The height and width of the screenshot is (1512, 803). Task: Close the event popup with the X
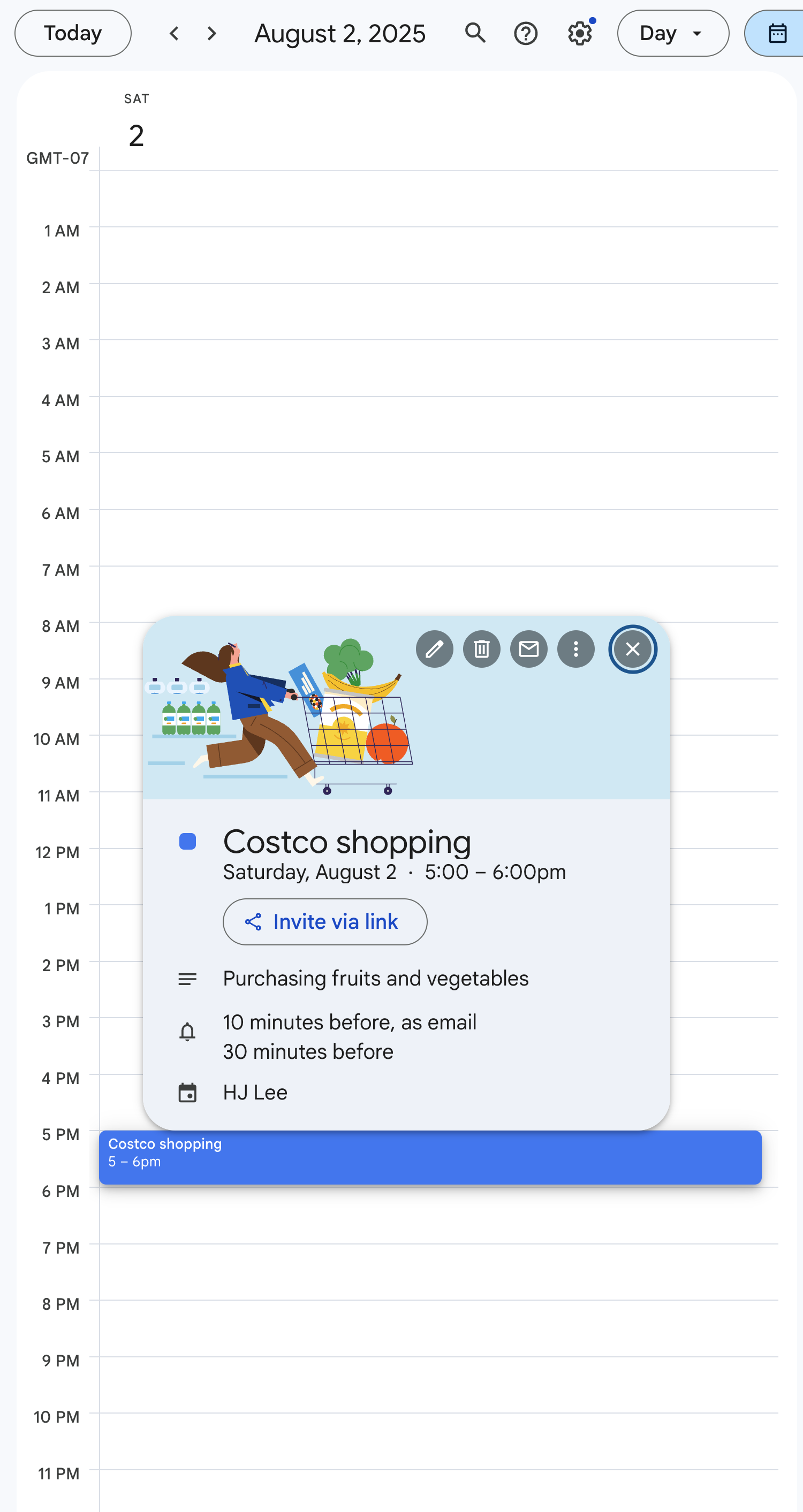tap(633, 649)
